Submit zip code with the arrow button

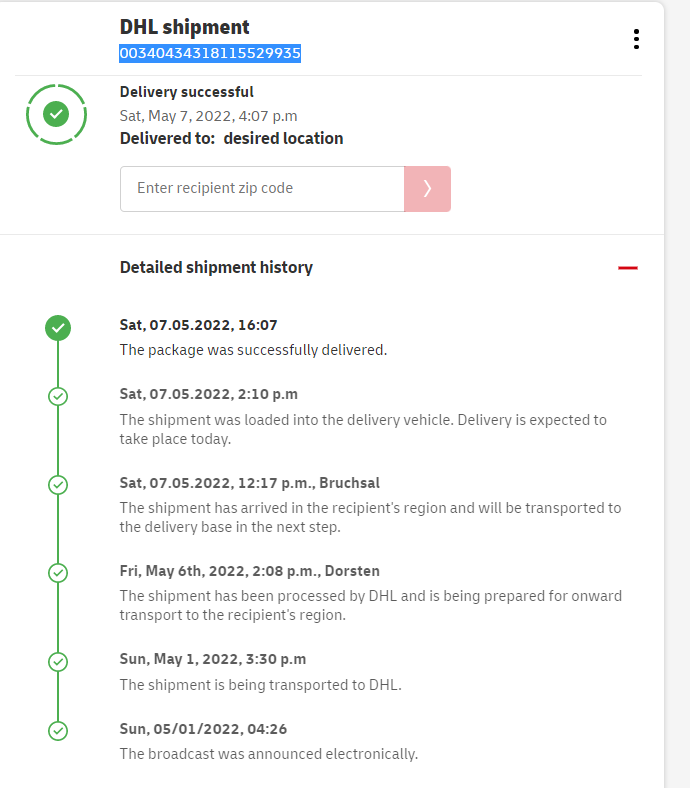coord(427,189)
